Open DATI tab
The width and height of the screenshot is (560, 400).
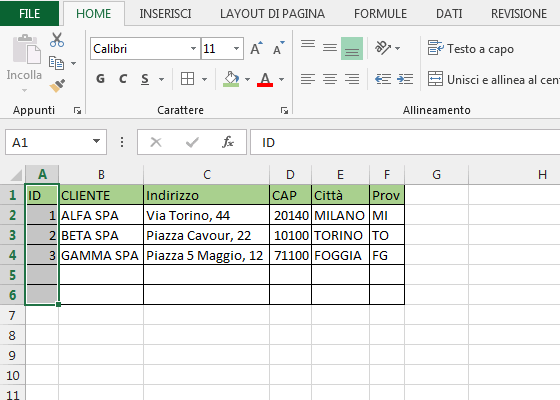[449, 14]
